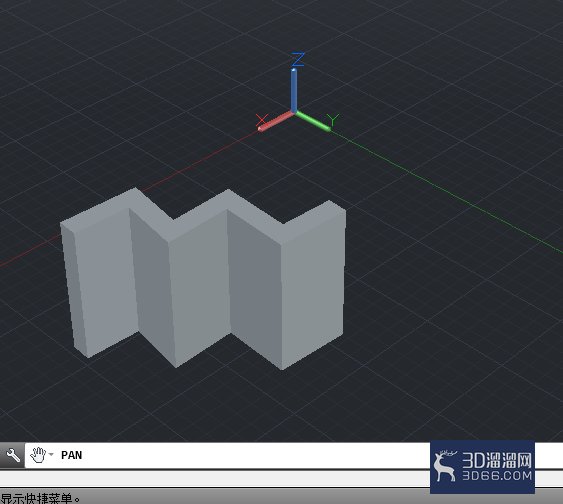Click the red X axis of UCS icon
Screen dimensions: 563x504
click(x=276, y=121)
